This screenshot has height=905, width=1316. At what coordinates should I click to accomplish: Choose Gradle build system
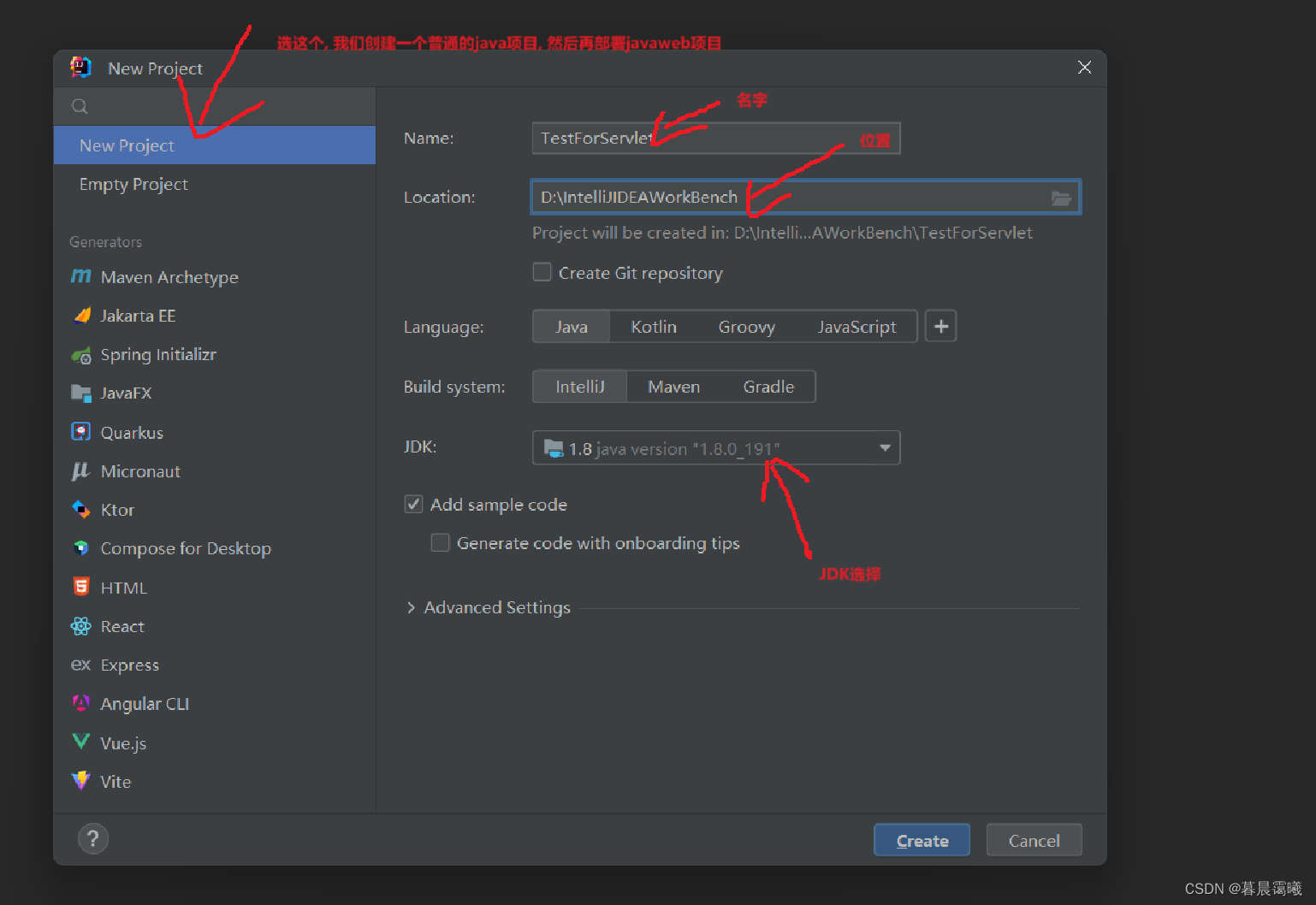click(768, 387)
